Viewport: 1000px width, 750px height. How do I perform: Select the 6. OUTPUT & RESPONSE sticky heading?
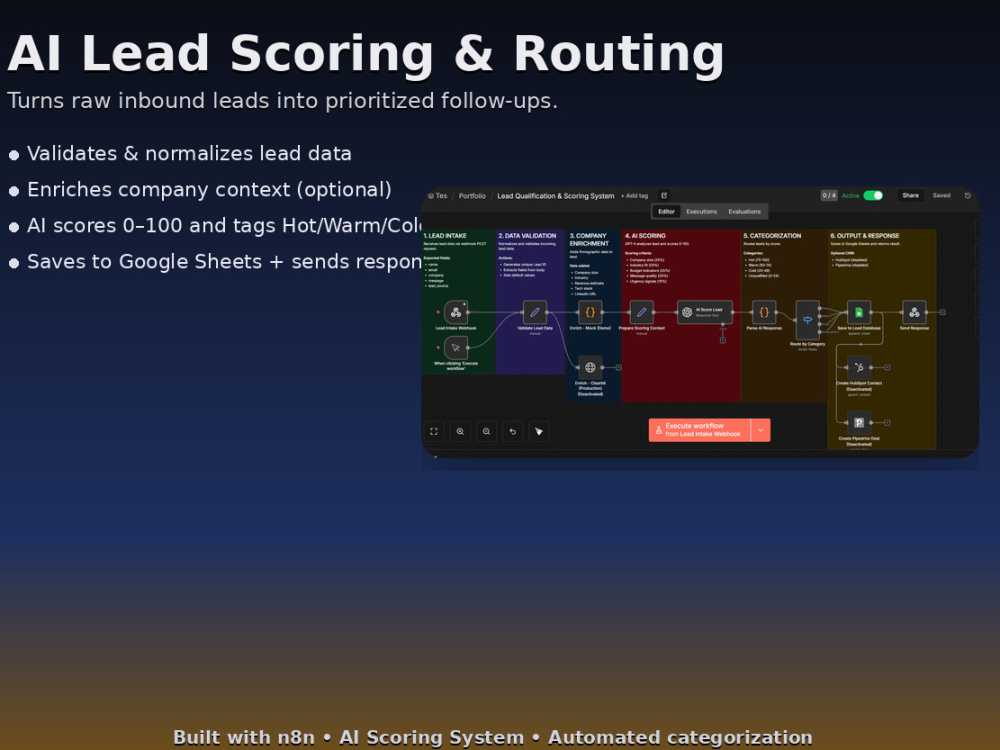865,235
